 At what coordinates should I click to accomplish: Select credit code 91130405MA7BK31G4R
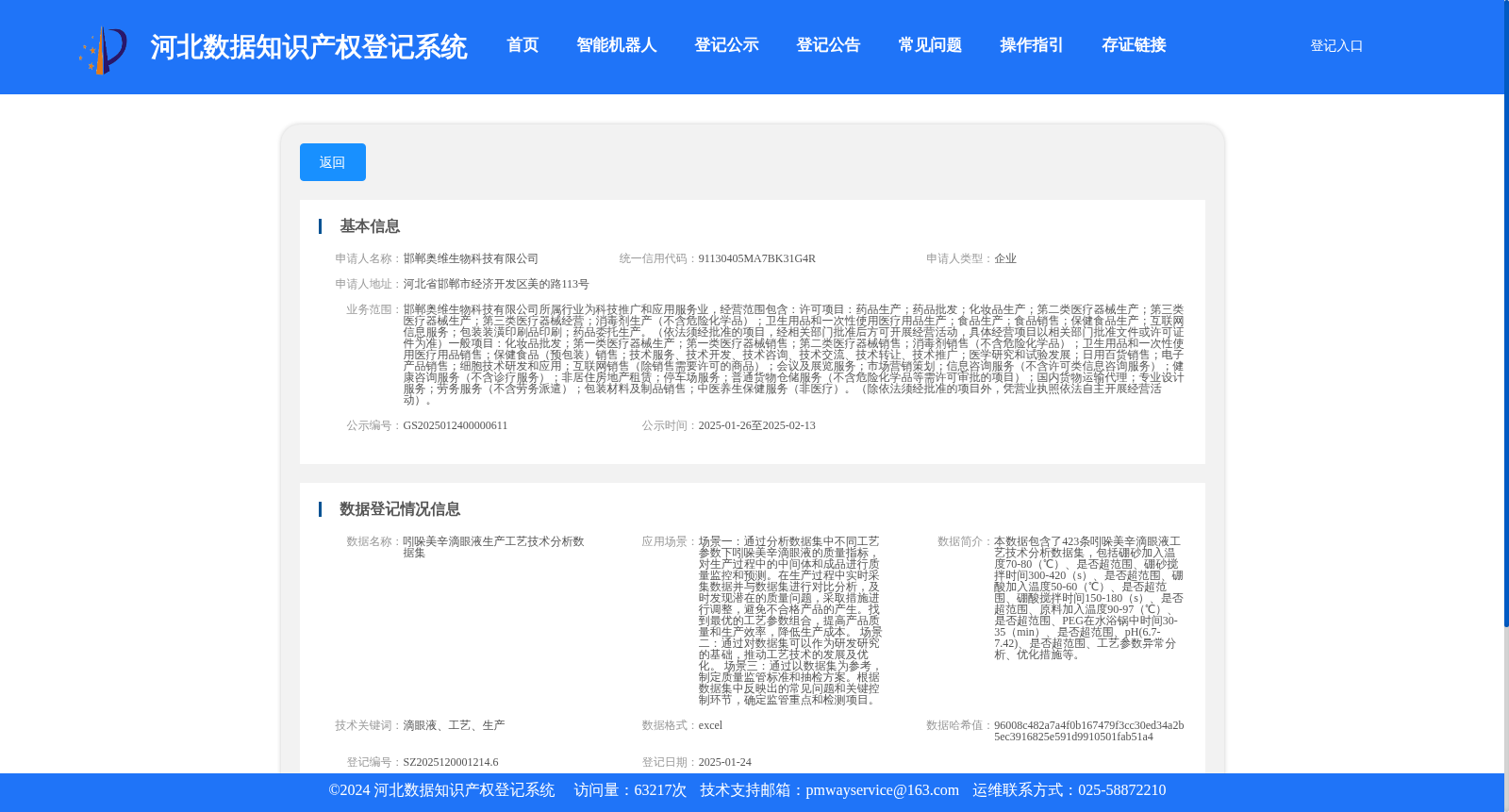coord(756,258)
